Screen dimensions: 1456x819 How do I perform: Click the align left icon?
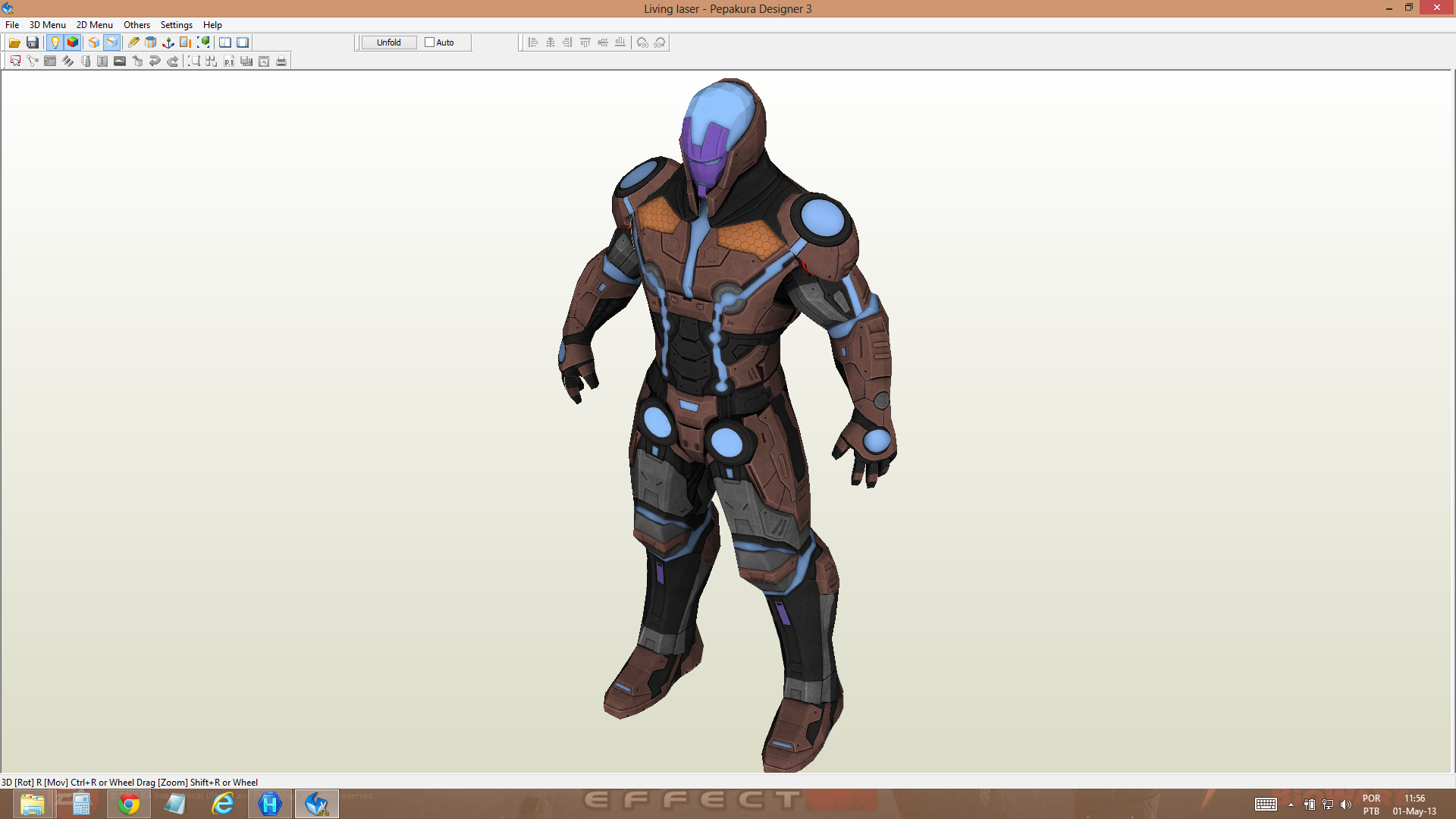(533, 42)
